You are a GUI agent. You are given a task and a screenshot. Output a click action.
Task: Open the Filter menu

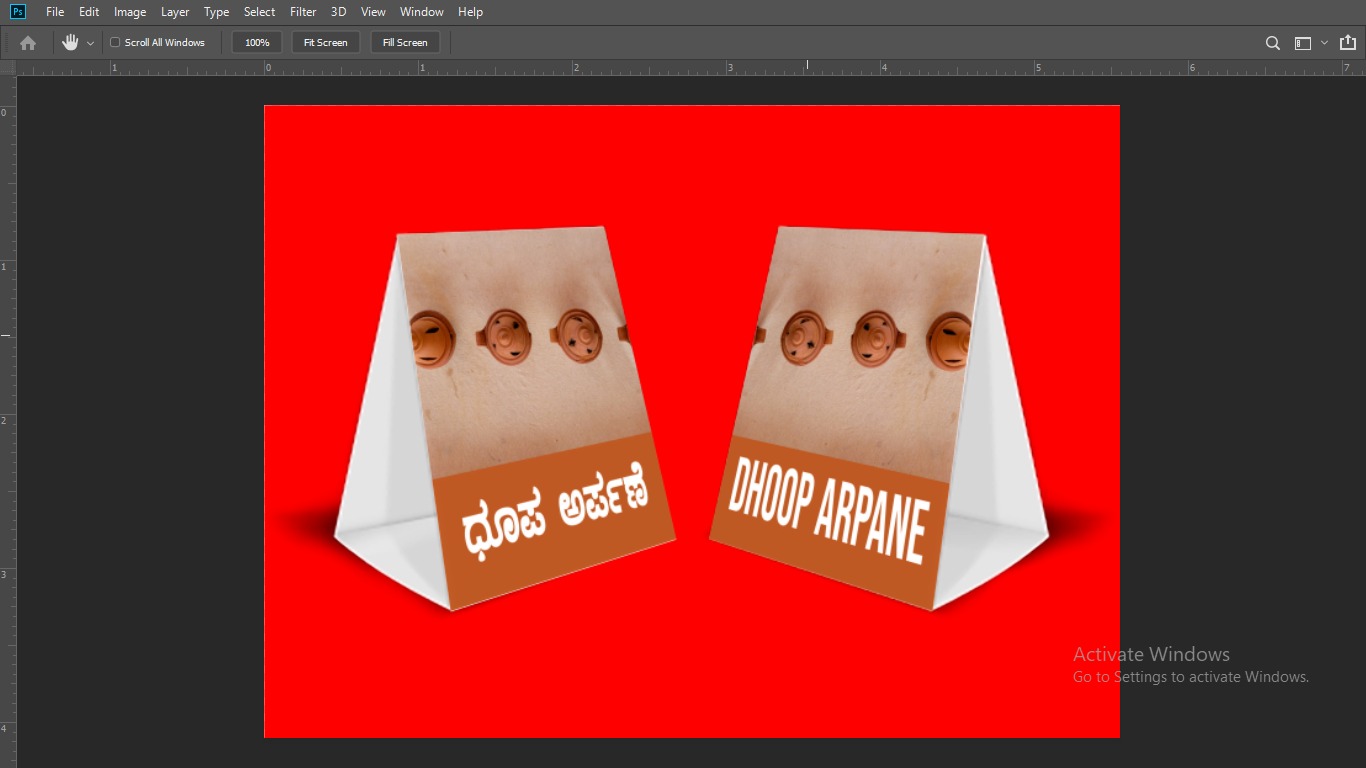point(303,12)
